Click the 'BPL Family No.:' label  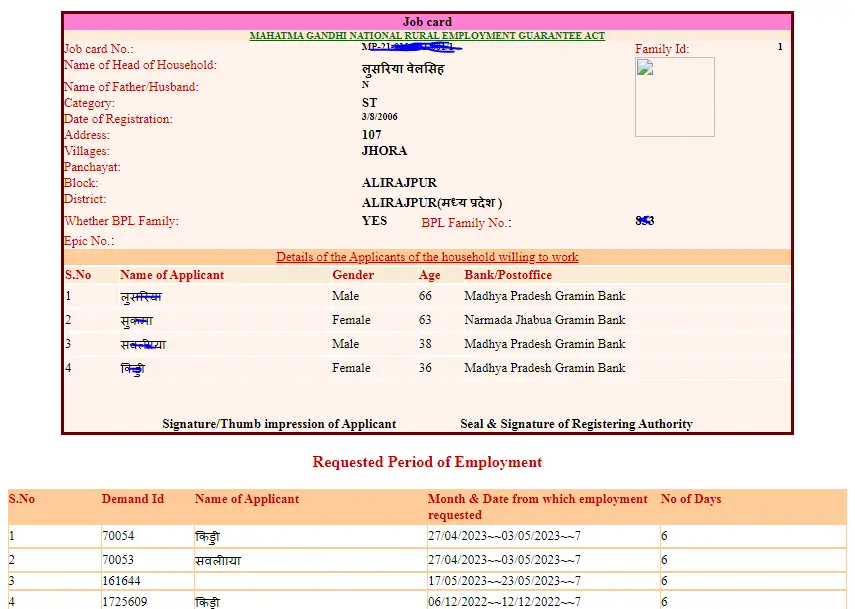(466, 223)
